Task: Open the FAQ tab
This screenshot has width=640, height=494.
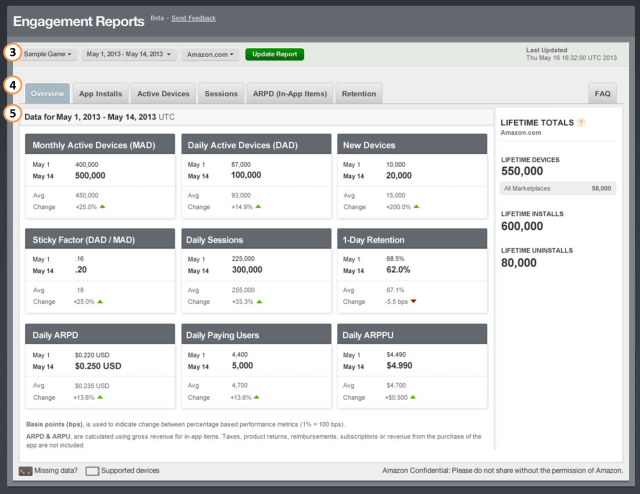Action: tap(603, 94)
